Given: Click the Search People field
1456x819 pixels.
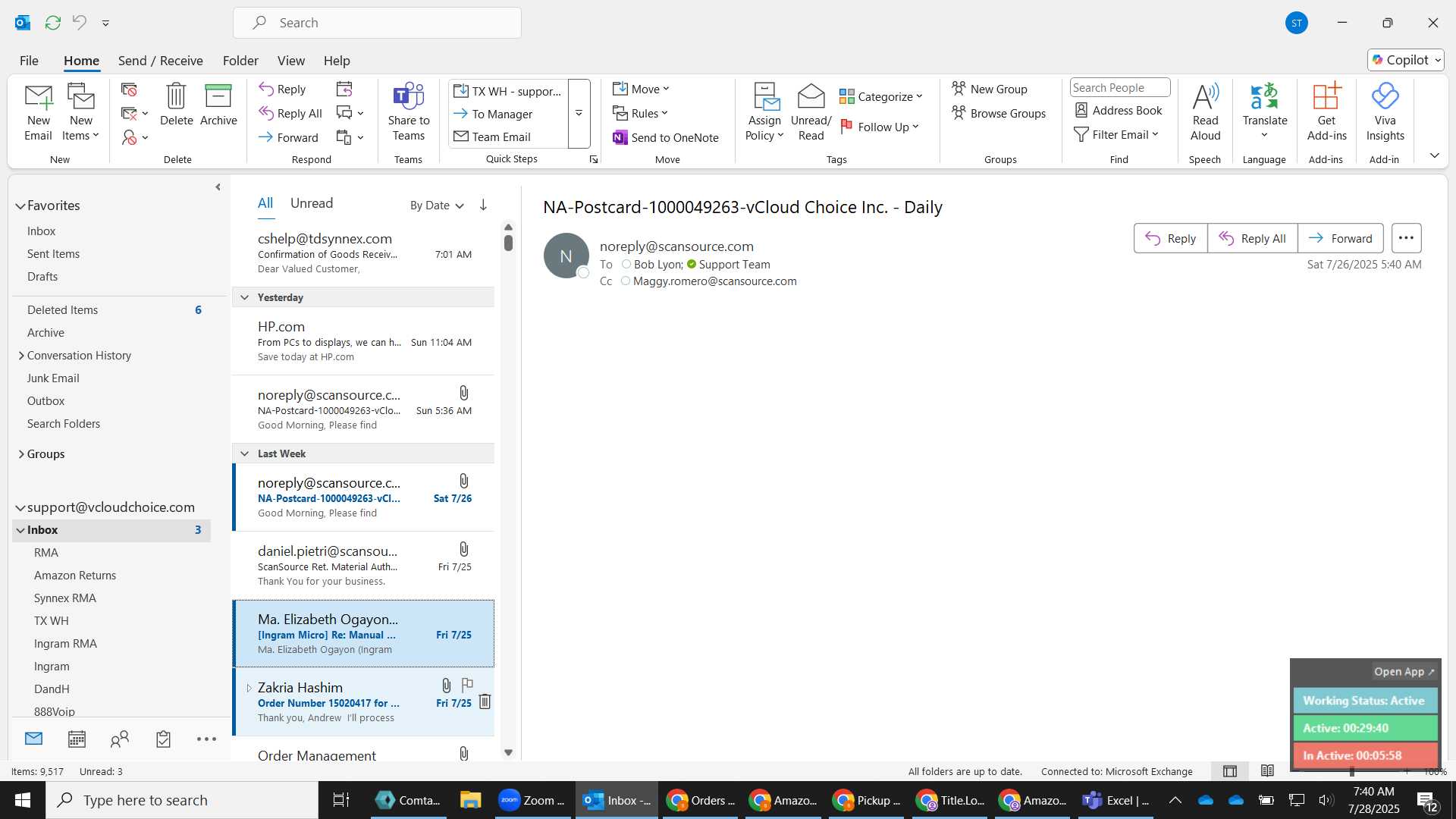Looking at the screenshot, I should pos(1119,88).
